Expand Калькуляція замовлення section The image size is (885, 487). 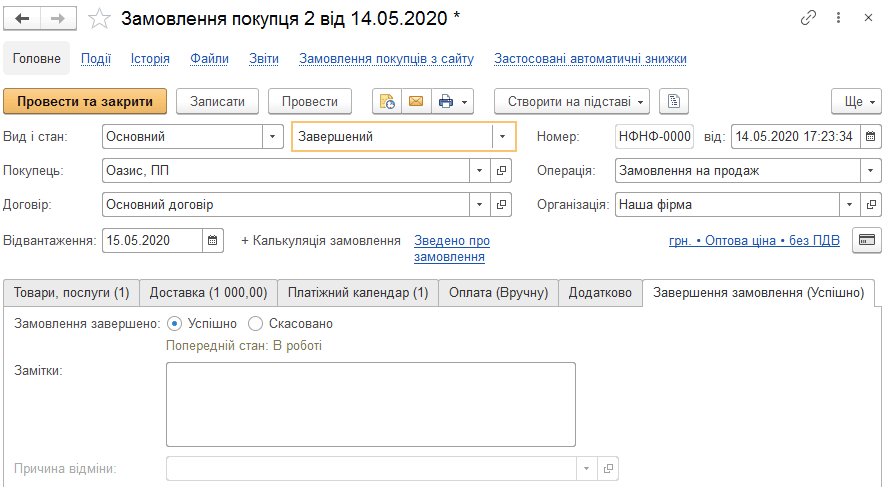click(x=321, y=240)
